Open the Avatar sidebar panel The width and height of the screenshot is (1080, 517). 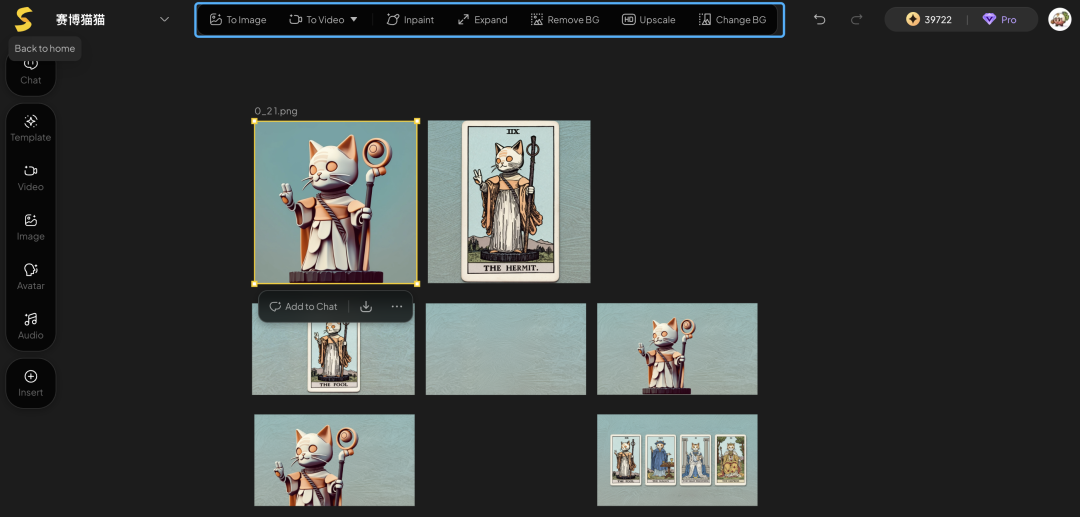coord(30,277)
